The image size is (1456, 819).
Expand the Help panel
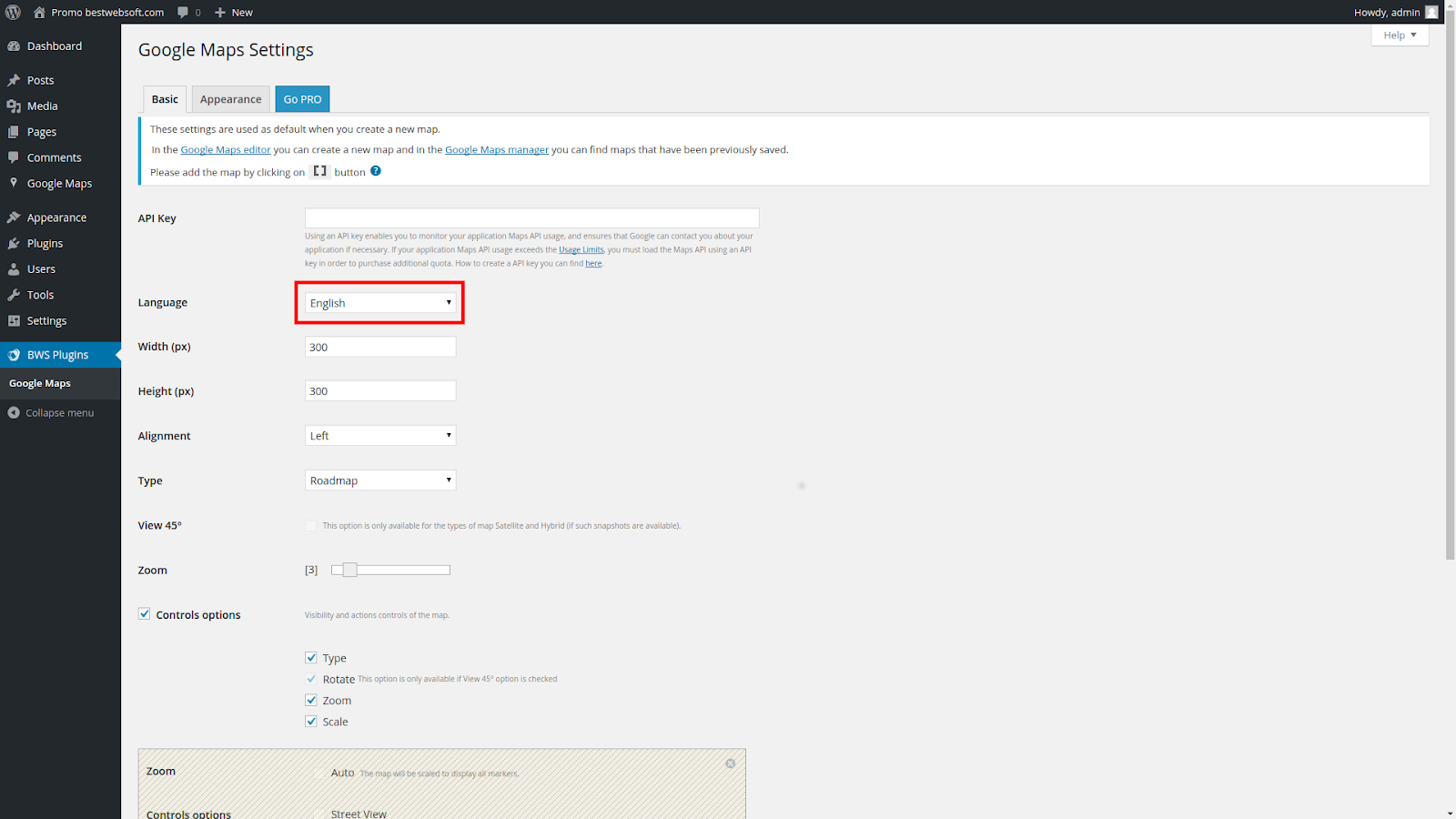[x=1400, y=35]
